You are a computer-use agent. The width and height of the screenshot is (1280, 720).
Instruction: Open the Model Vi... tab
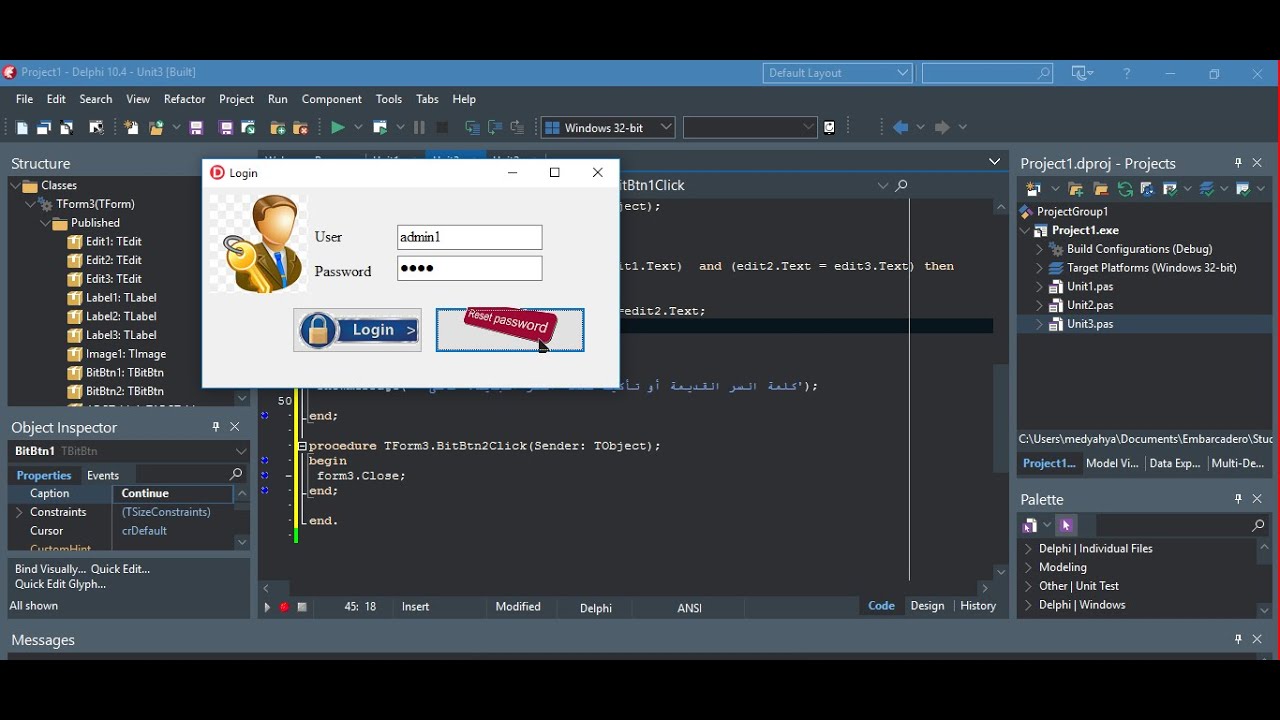[x=1113, y=465]
